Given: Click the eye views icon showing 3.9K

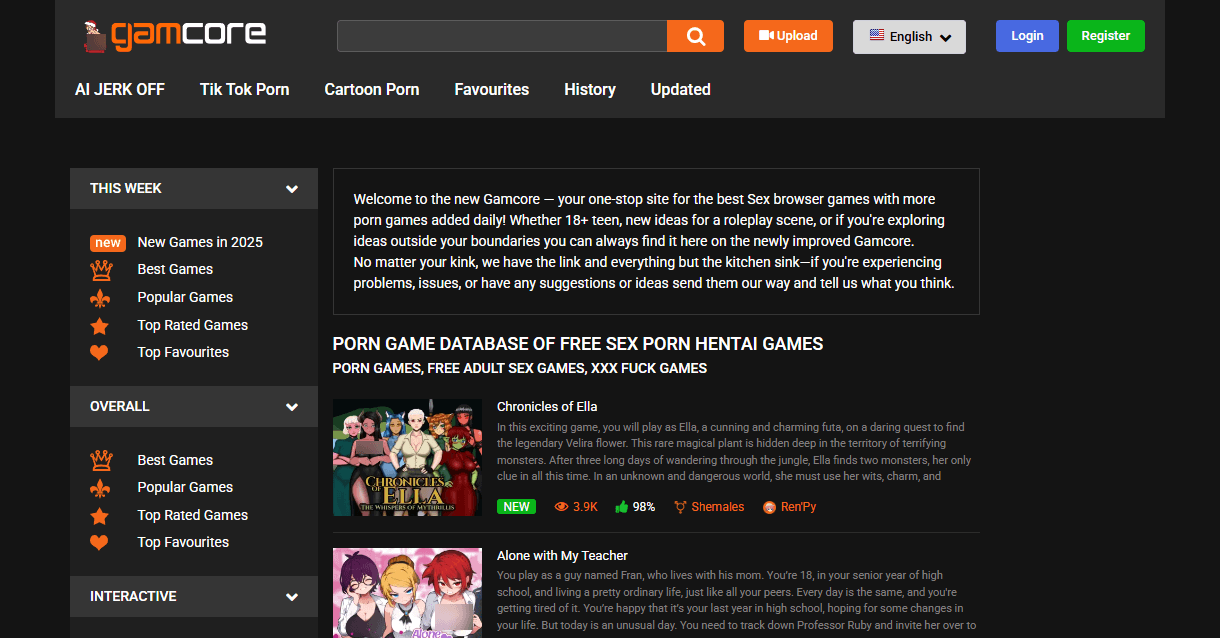Looking at the screenshot, I should [561, 507].
